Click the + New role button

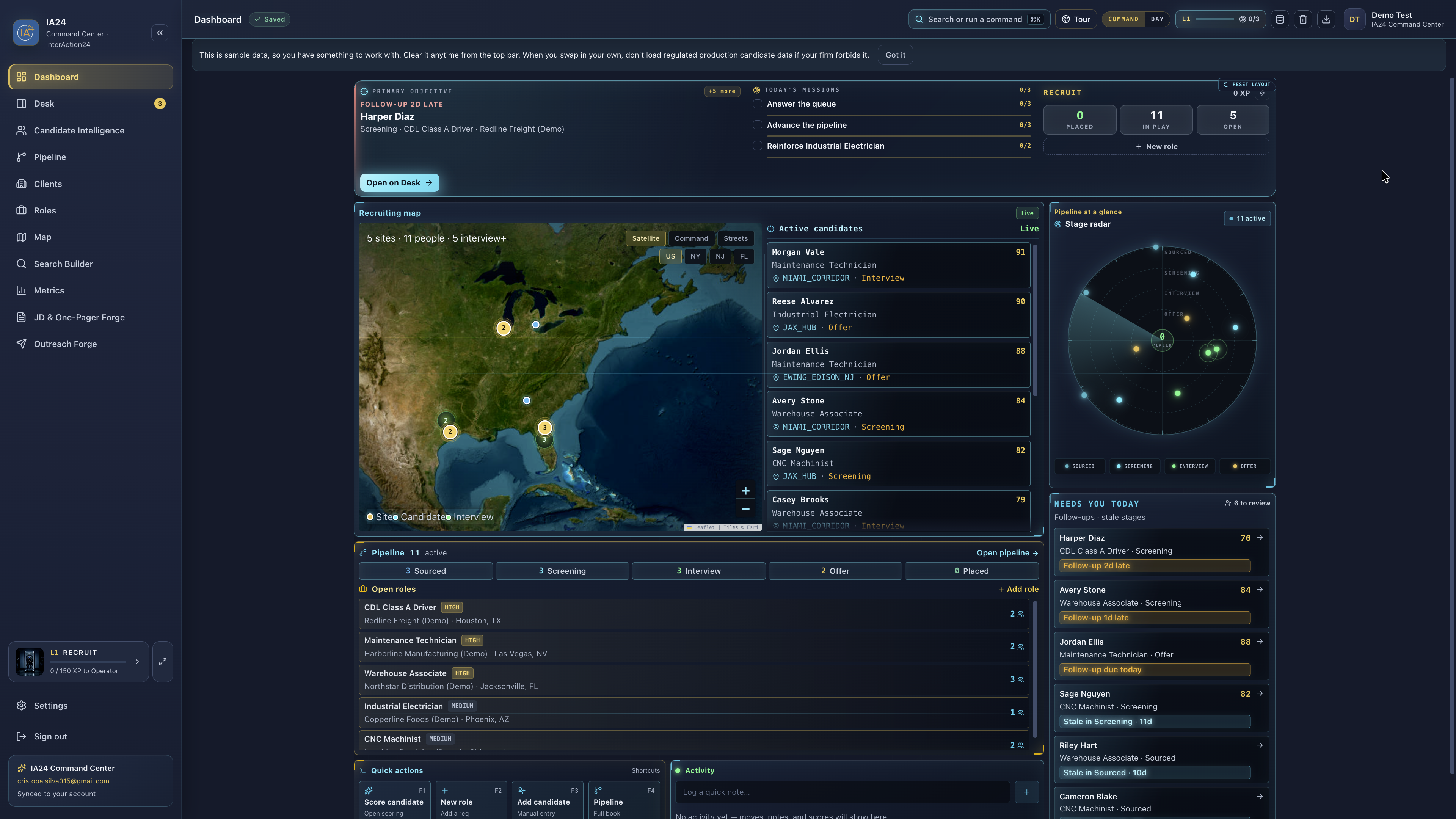pyautogui.click(x=1156, y=146)
